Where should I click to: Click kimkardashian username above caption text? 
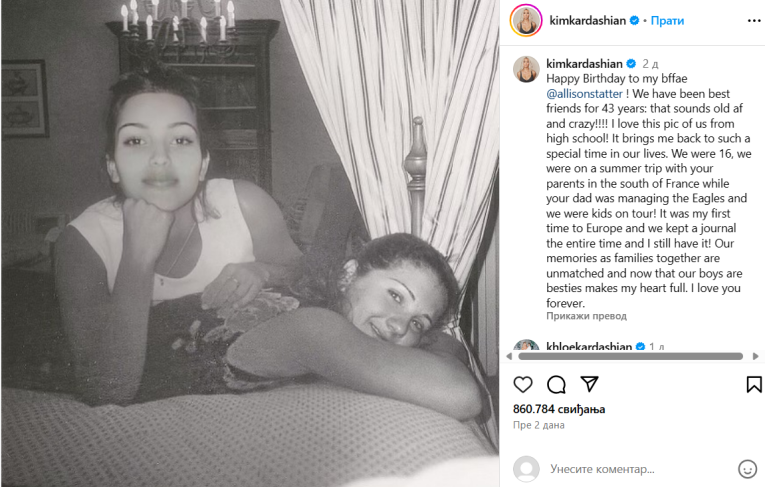(584, 63)
